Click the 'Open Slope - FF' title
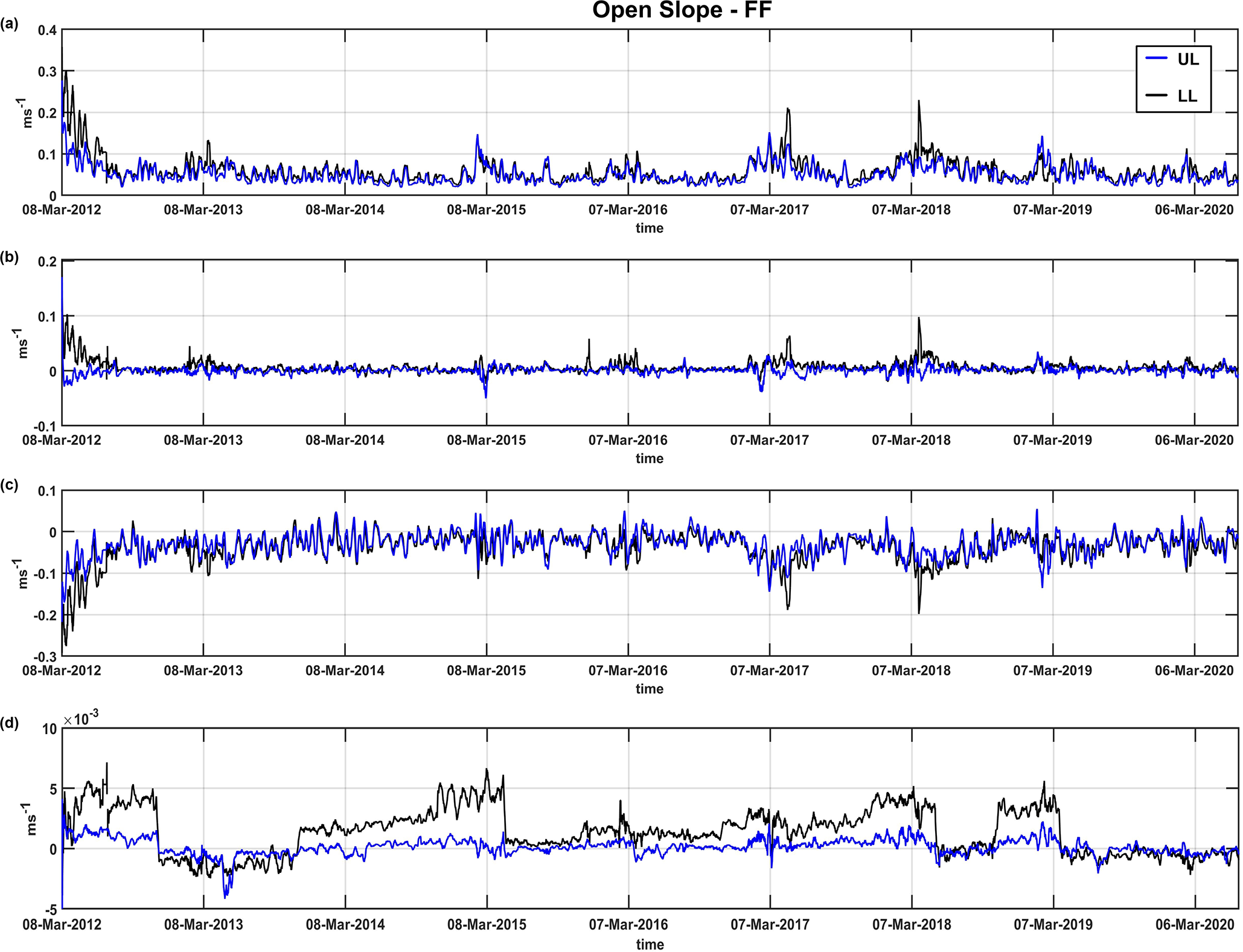 click(682, 11)
